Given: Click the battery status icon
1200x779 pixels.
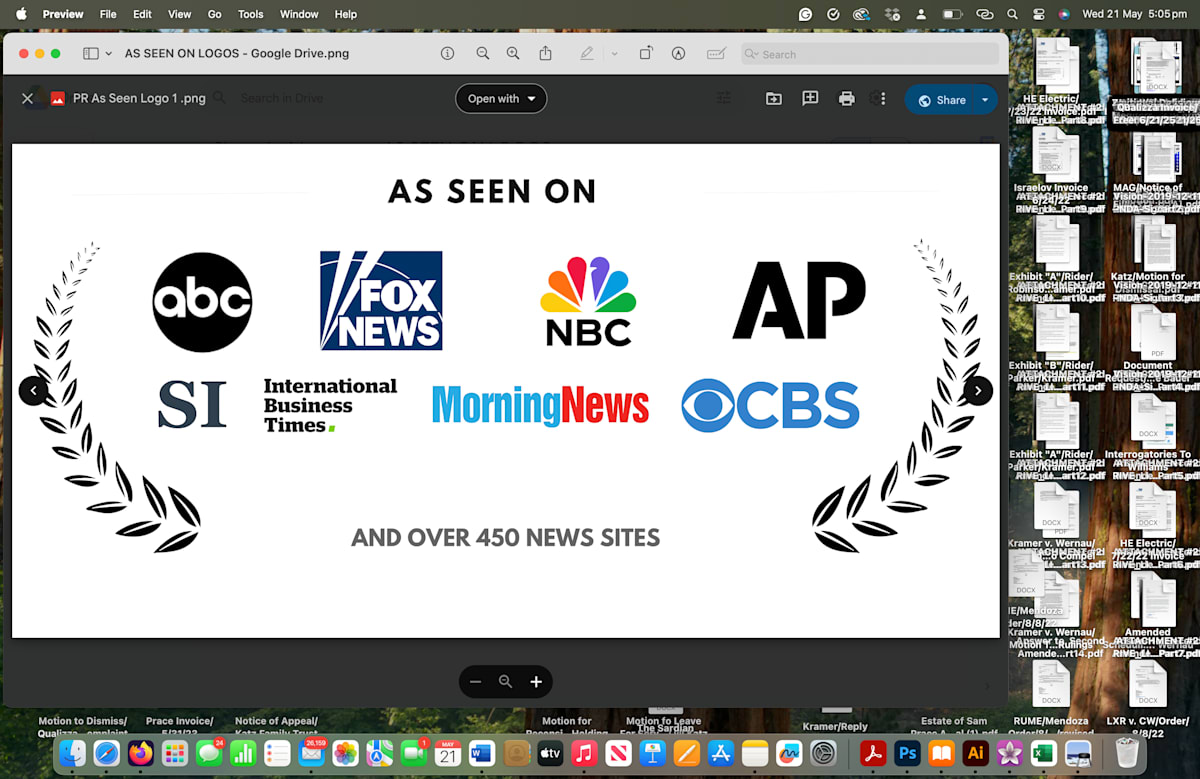Looking at the screenshot, I should pyautogui.click(x=952, y=14).
